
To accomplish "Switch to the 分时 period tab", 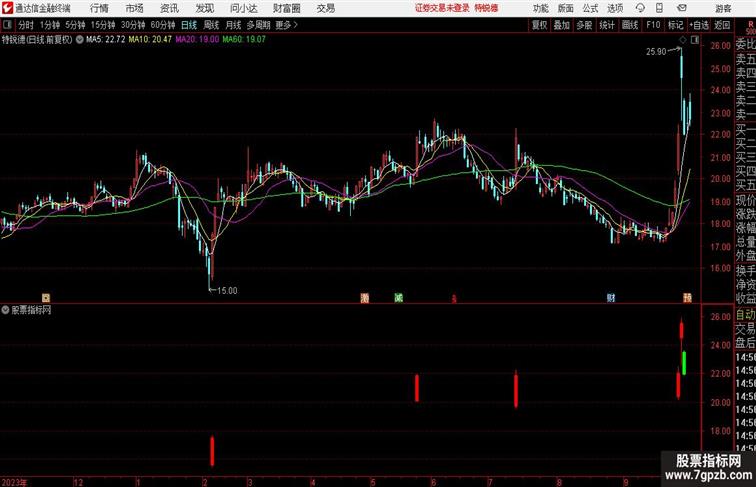I will (26, 25).
